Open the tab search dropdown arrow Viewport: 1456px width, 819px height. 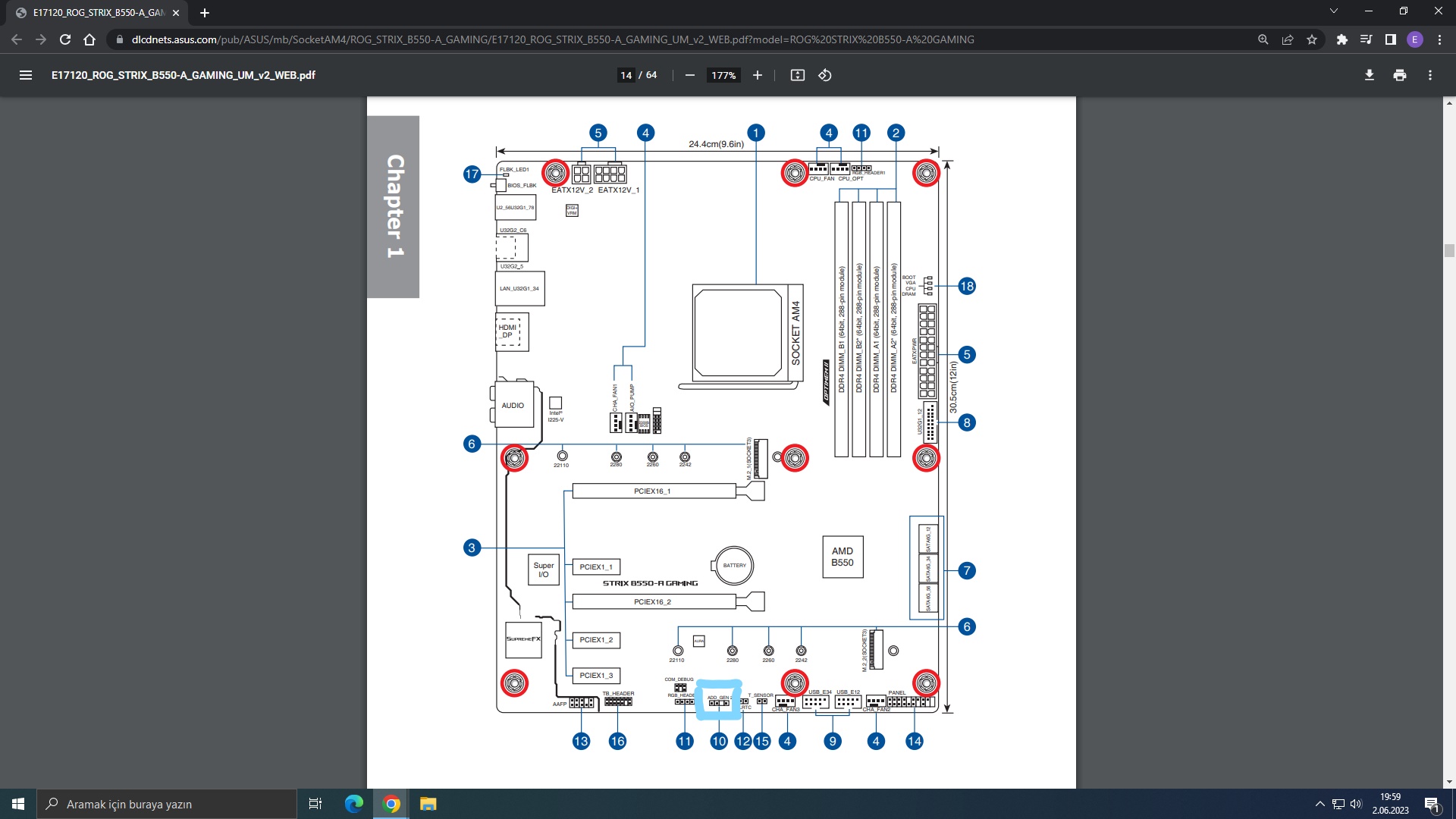1334,11
